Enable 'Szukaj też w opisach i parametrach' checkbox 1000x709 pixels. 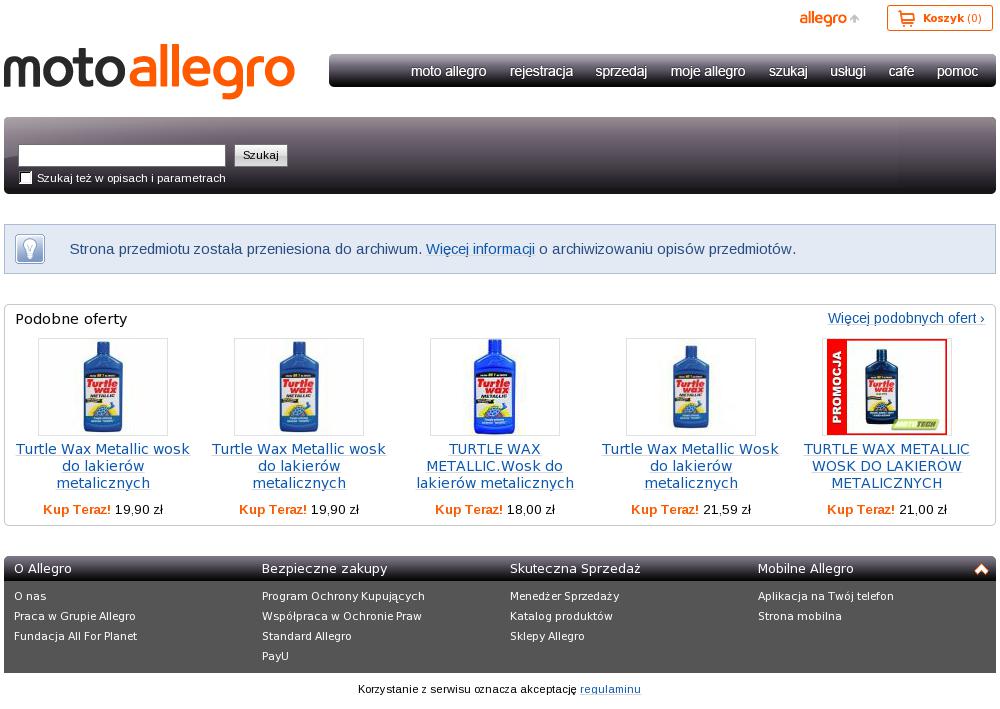tap(26, 178)
